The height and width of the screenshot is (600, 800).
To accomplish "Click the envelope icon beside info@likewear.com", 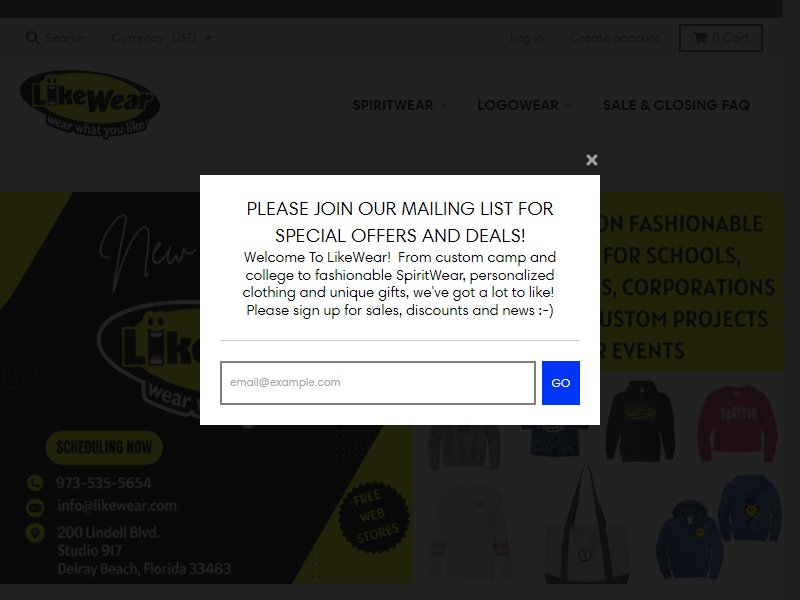I will [35, 507].
